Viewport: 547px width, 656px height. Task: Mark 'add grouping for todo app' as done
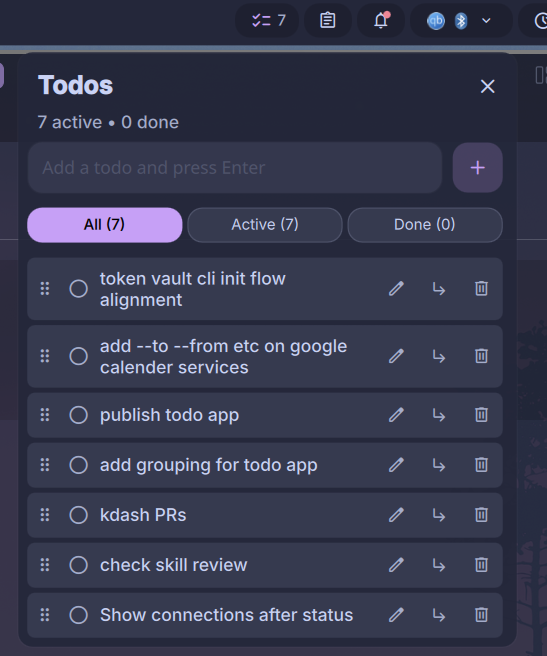(x=78, y=465)
